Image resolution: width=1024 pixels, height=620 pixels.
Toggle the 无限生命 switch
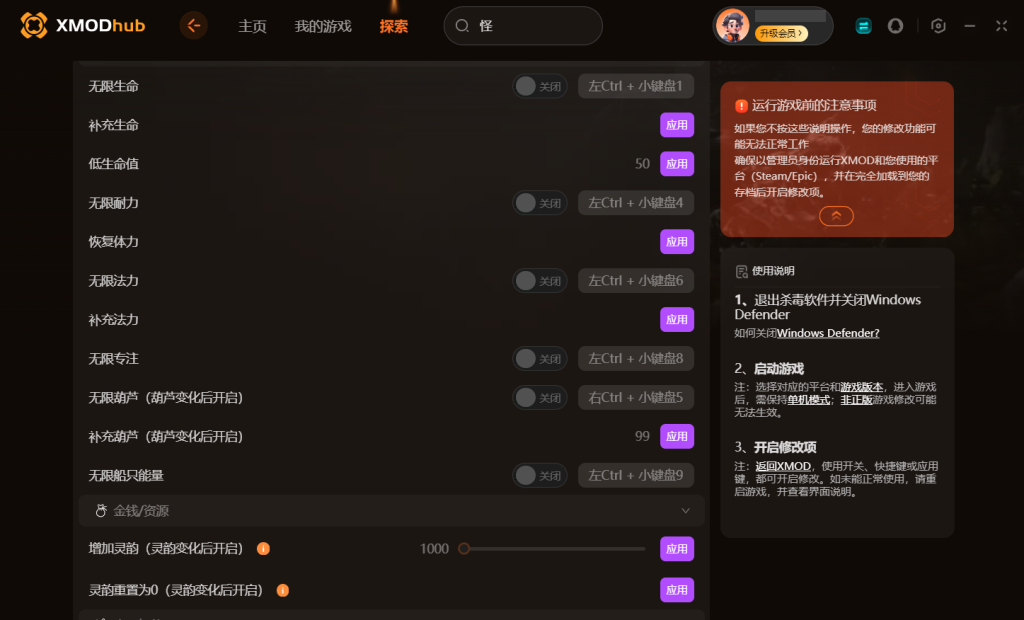point(539,86)
